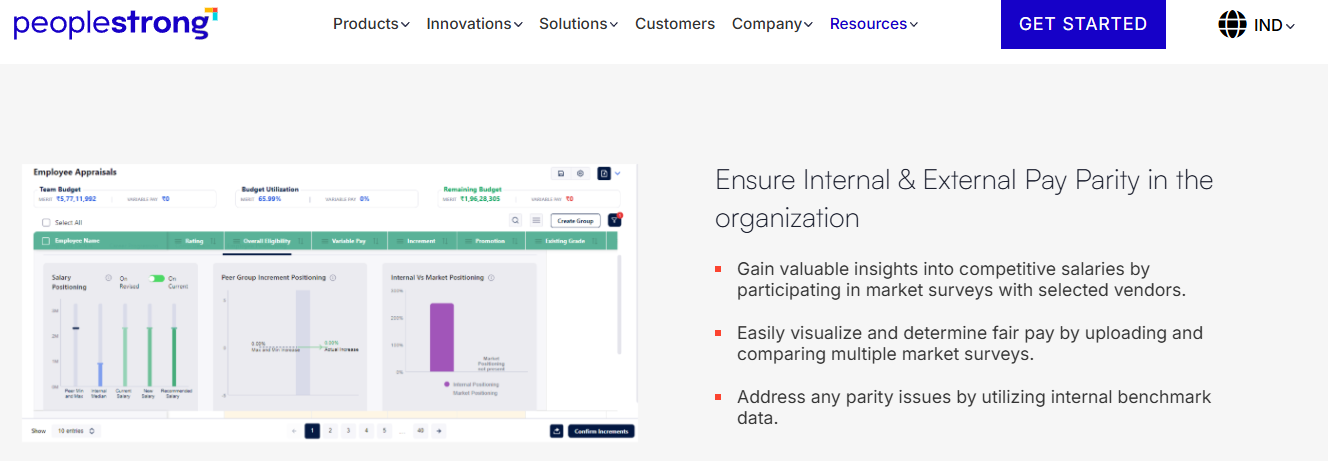Open the filter icon with red badge
The image size is (1328, 461).
tap(614, 220)
